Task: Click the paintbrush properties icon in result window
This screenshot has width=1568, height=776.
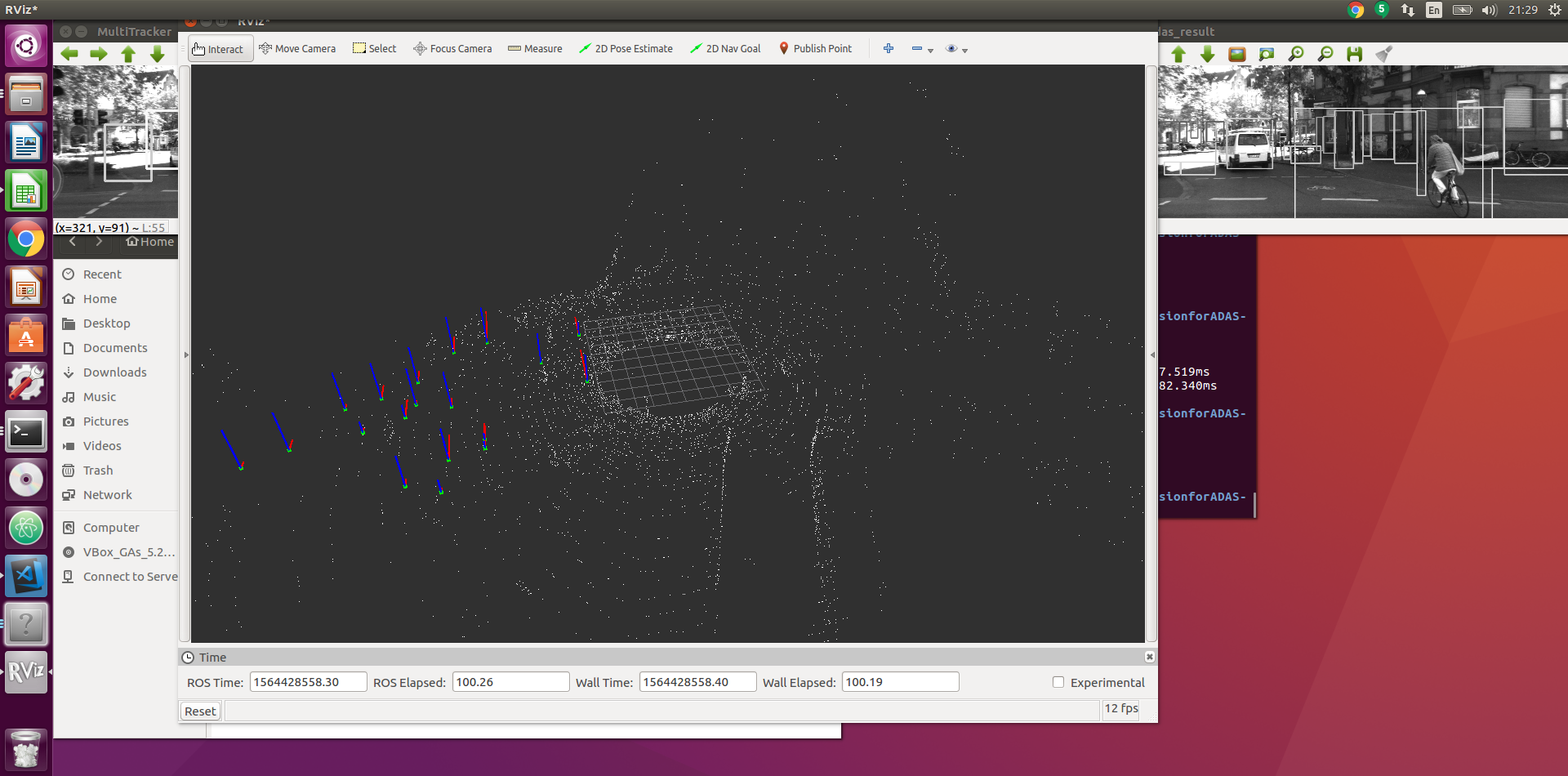Action: tap(1383, 54)
